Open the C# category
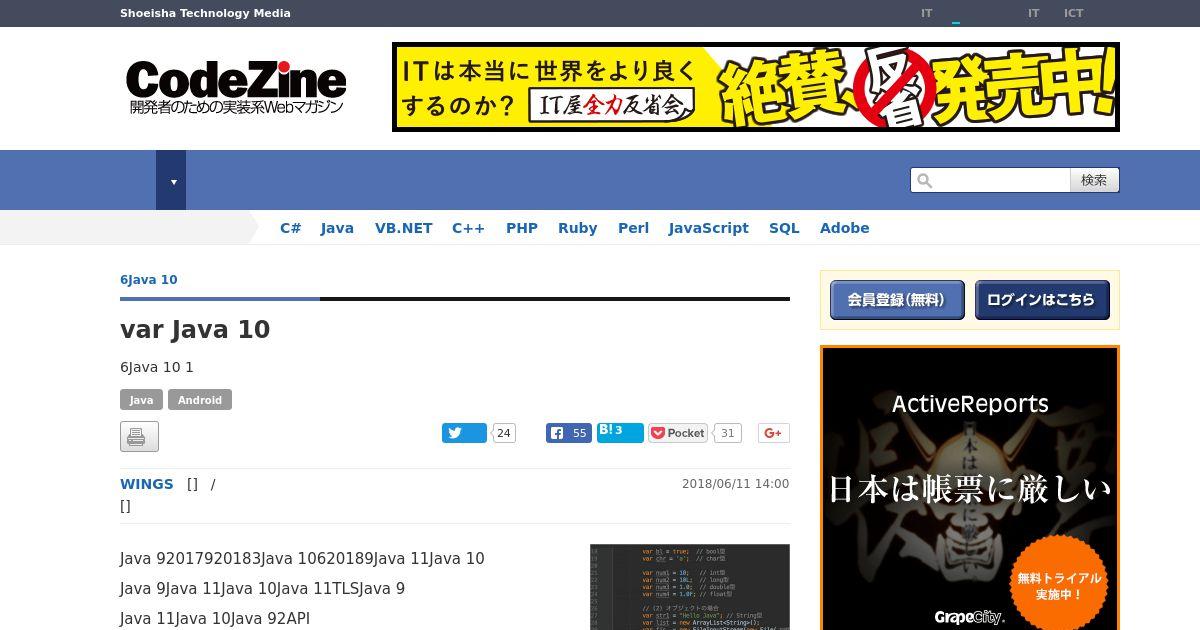 pos(290,228)
